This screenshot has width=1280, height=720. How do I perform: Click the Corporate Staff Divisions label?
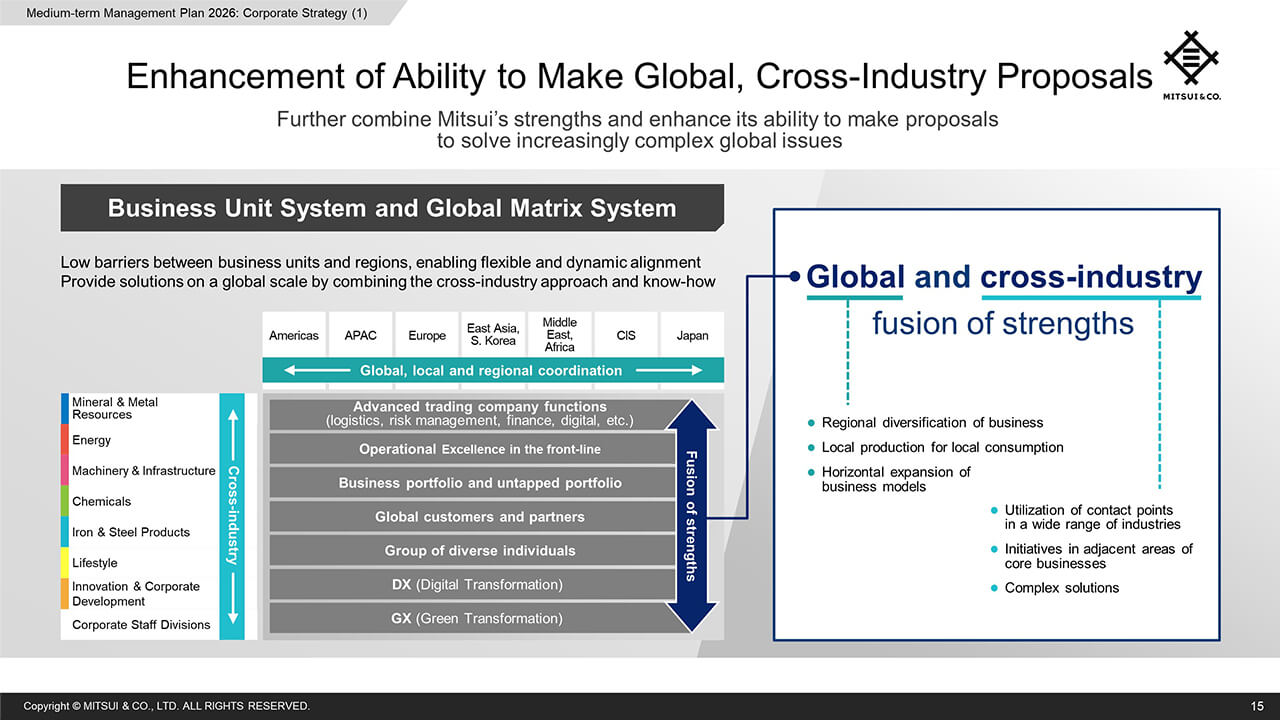coord(141,625)
